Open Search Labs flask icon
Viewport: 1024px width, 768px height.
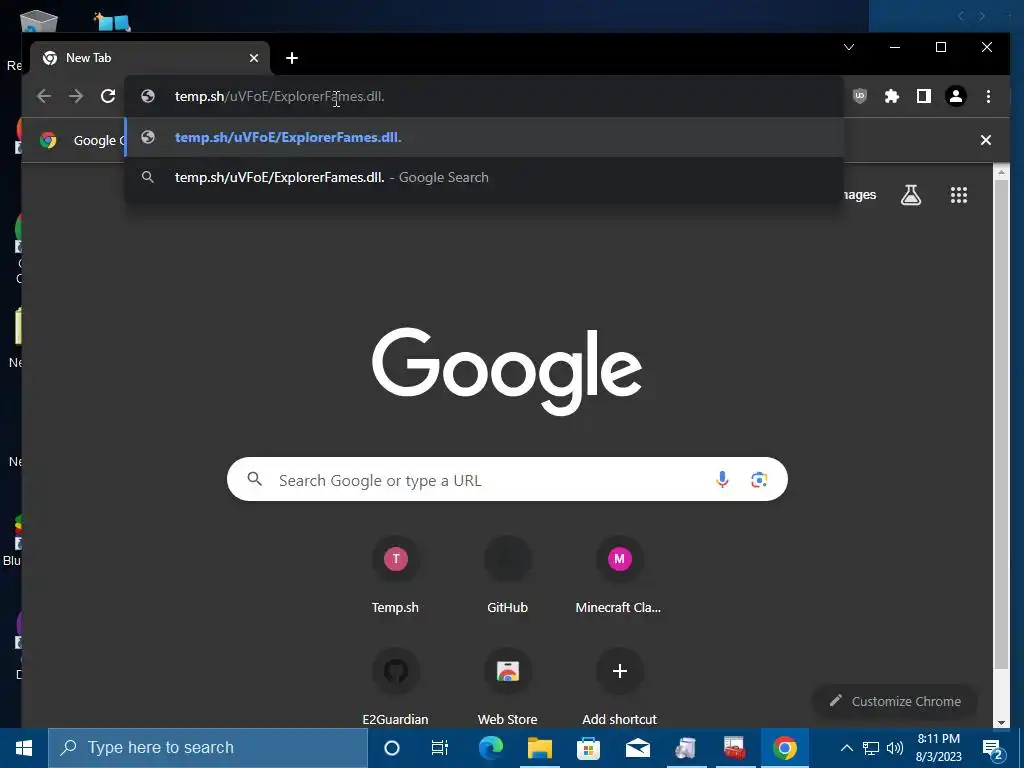tap(911, 195)
